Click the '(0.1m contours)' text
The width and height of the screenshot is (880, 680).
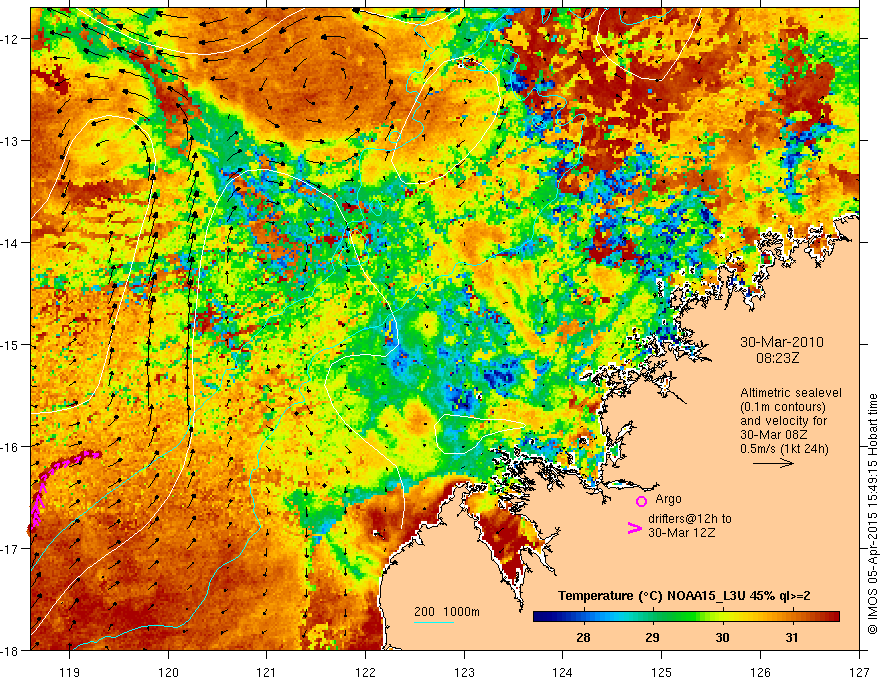783,407
